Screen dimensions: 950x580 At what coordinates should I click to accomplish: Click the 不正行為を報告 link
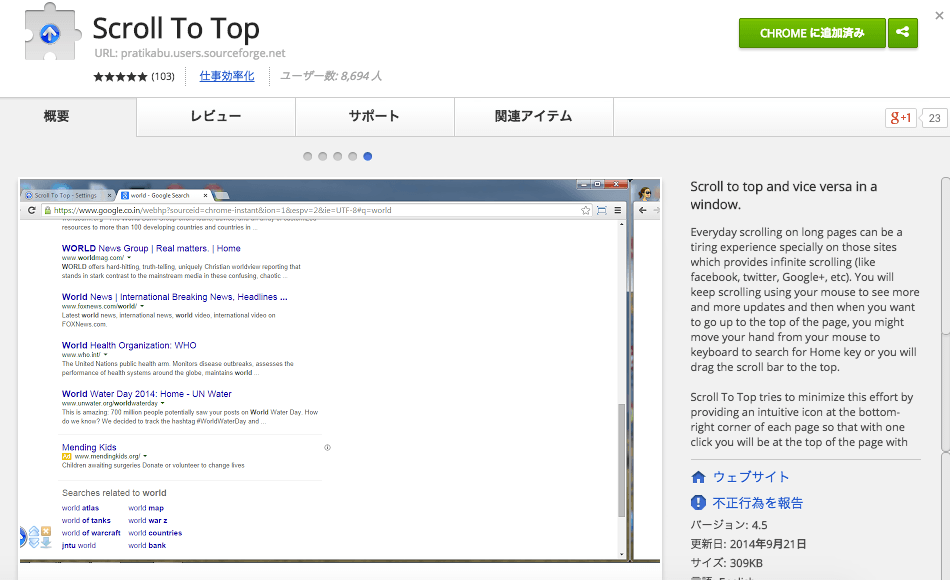[x=757, y=503]
